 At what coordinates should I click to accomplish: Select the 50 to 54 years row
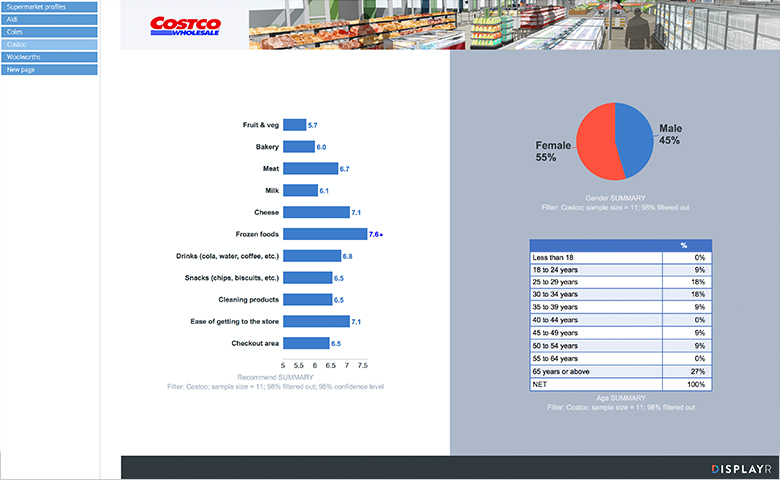621,346
